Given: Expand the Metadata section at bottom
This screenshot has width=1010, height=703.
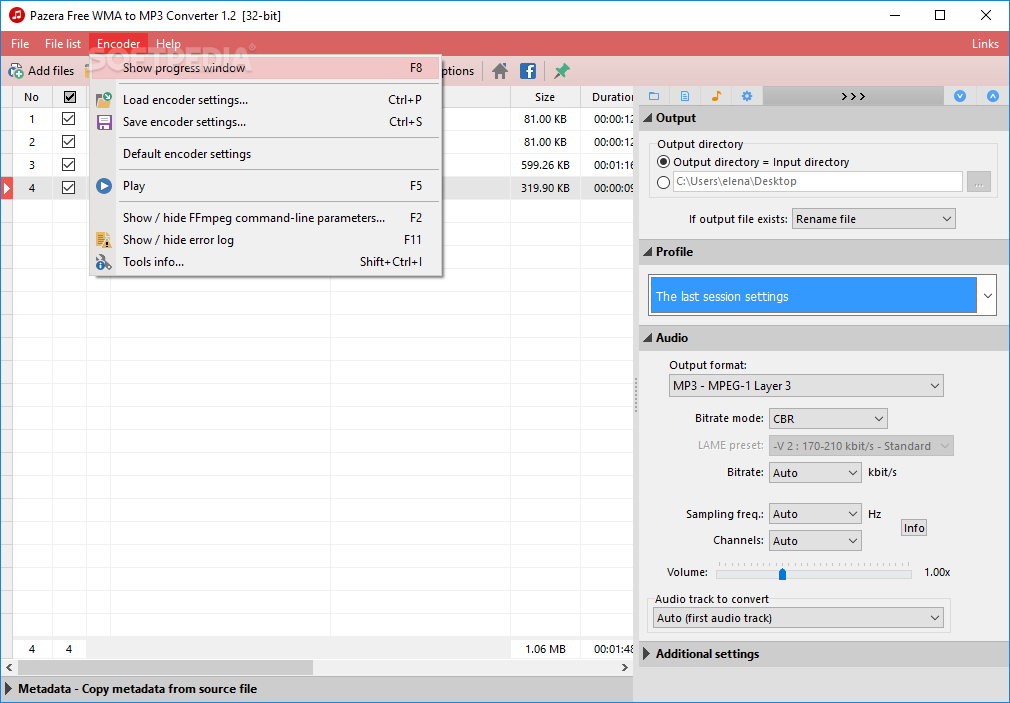Looking at the screenshot, I should pos(8,689).
